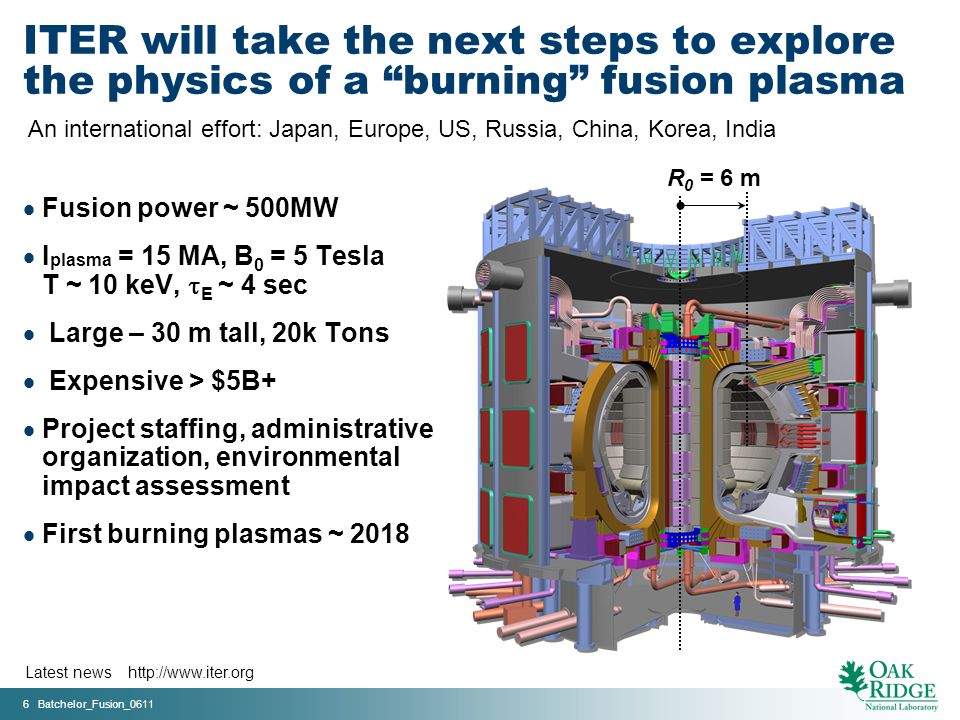Click the http://www.iter.org link
The height and width of the screenshot is (720, 960).
[190, 672]
